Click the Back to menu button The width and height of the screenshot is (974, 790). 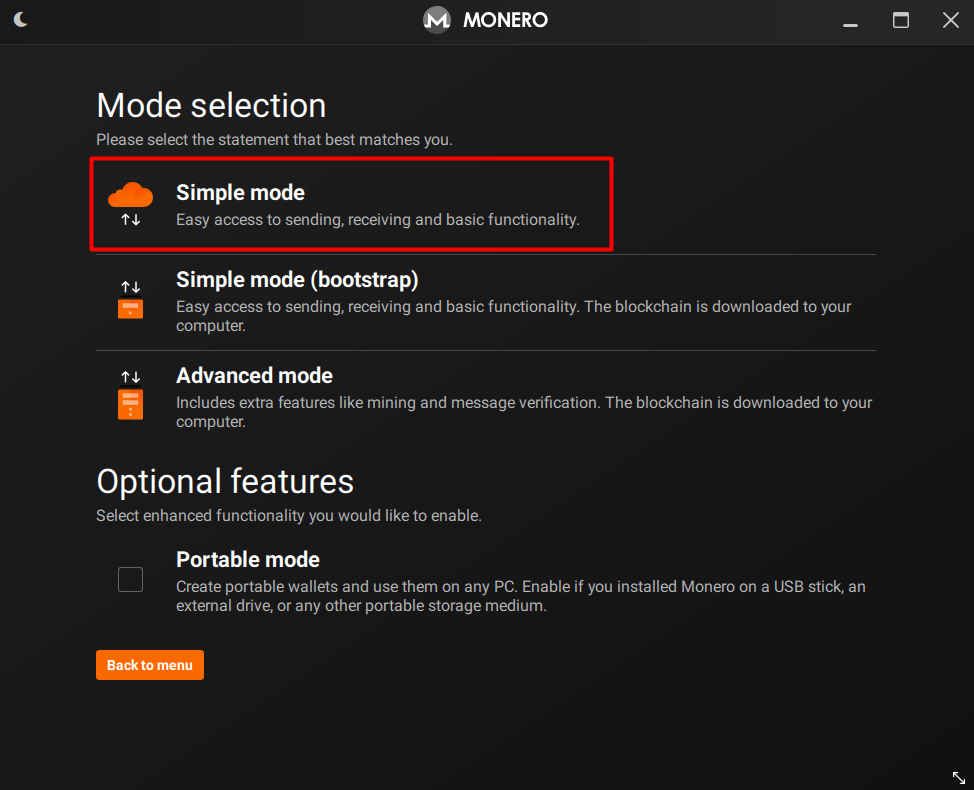click(x=150, y=665)
